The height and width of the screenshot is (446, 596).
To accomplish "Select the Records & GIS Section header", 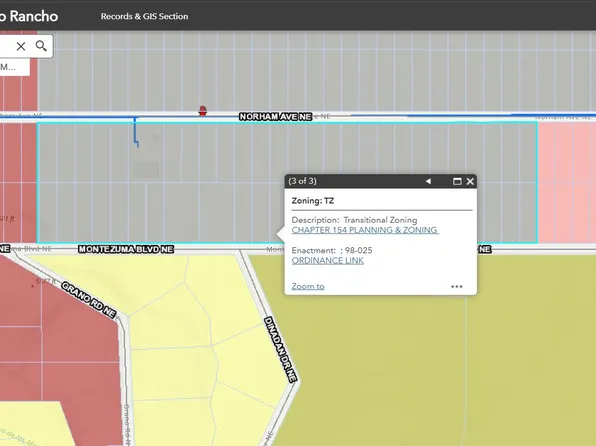I will click(x=144, y=16).
